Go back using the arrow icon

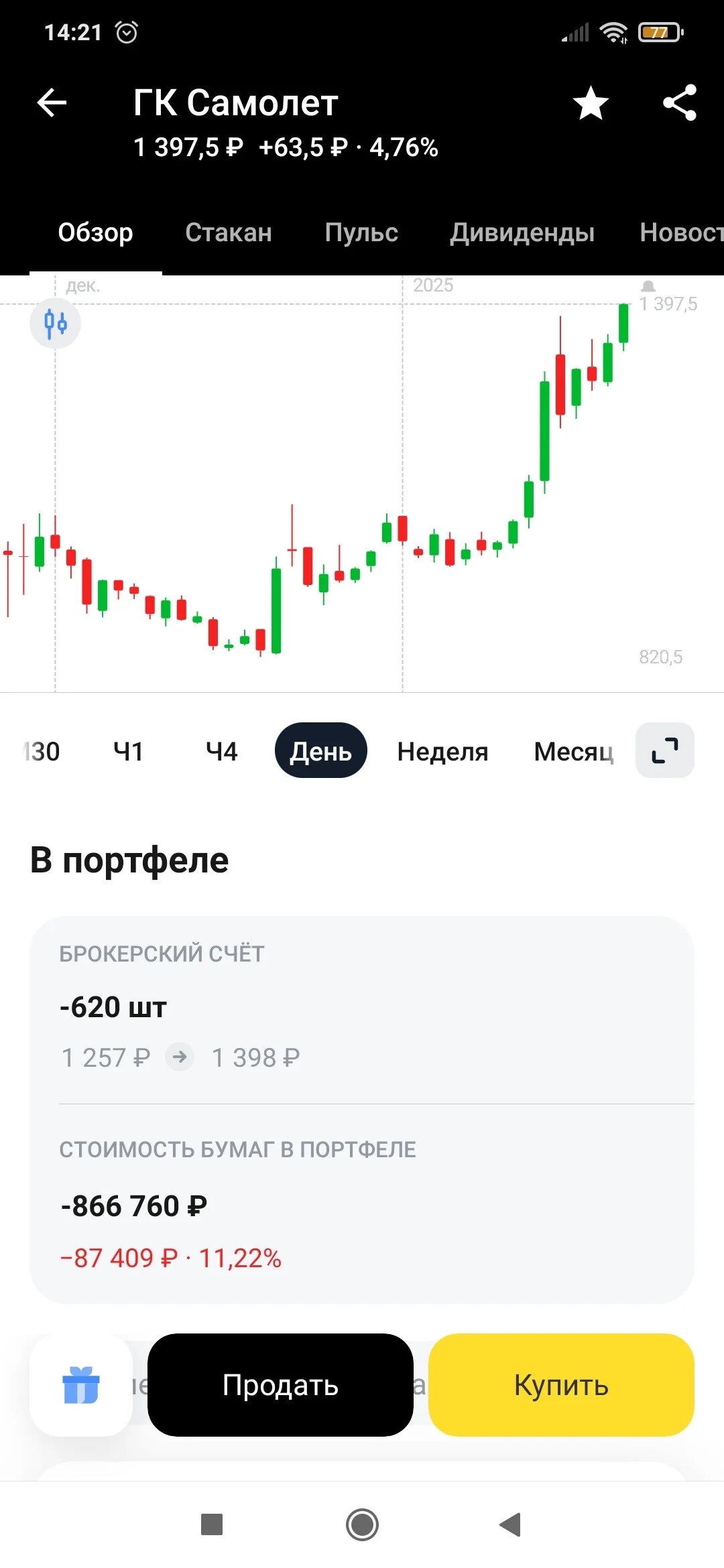click(52, 103)
